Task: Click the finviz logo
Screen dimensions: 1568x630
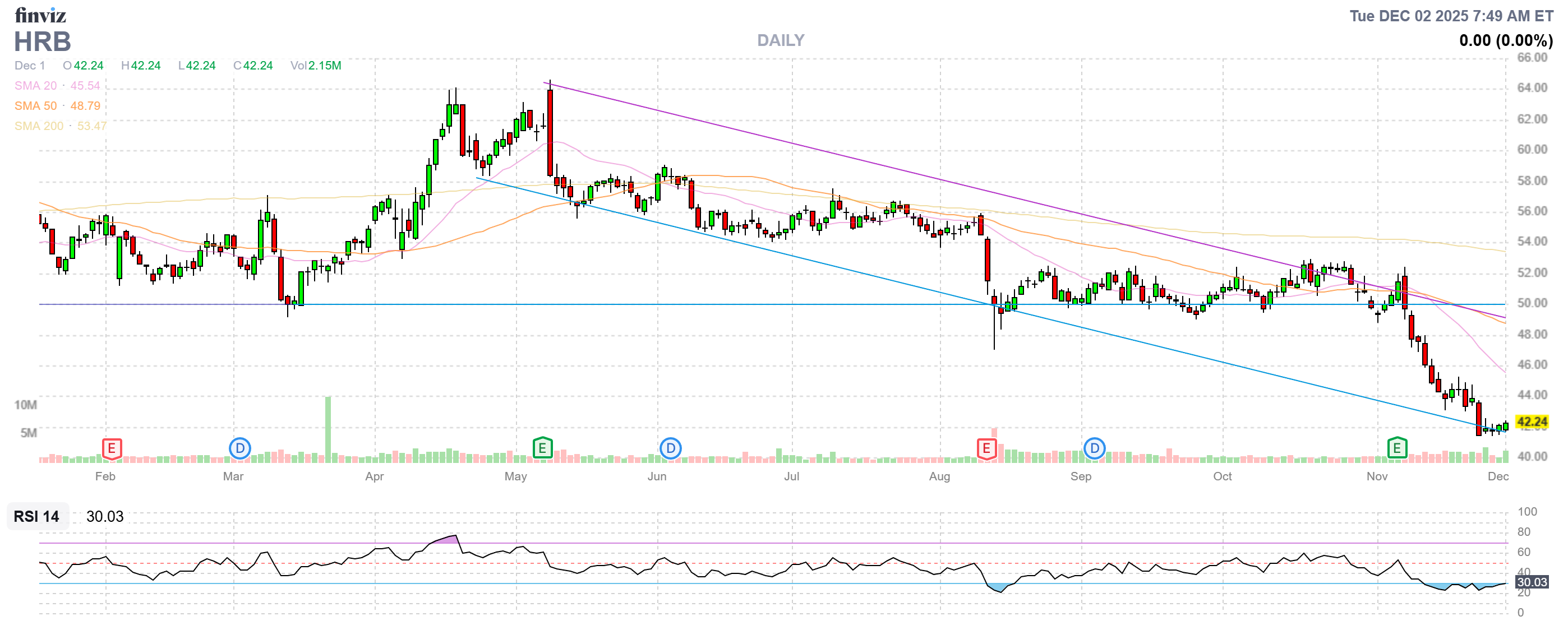Action: pyautogui.click(x=40, y=15)
